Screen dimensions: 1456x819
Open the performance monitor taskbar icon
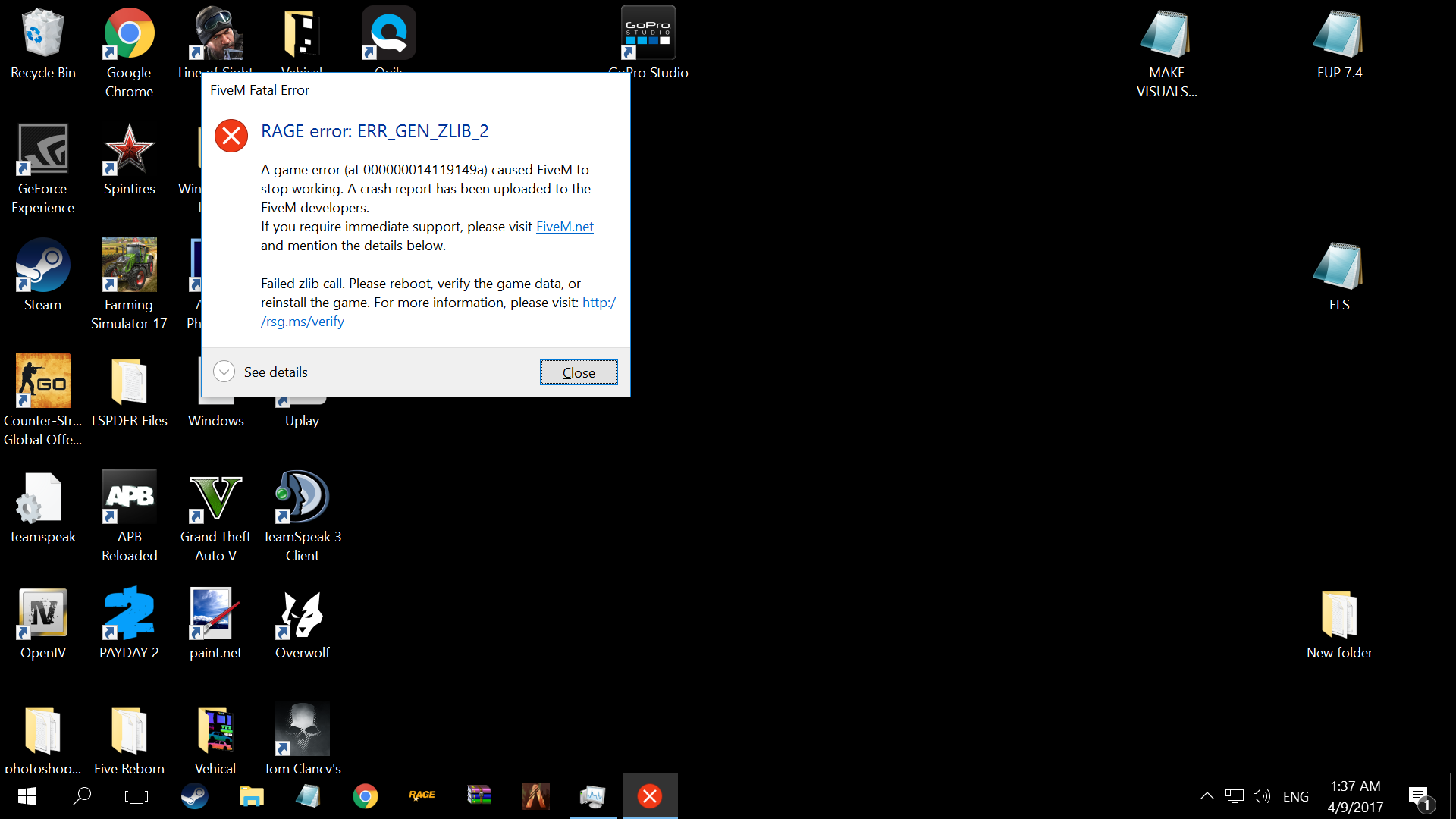tap(593, 796)
